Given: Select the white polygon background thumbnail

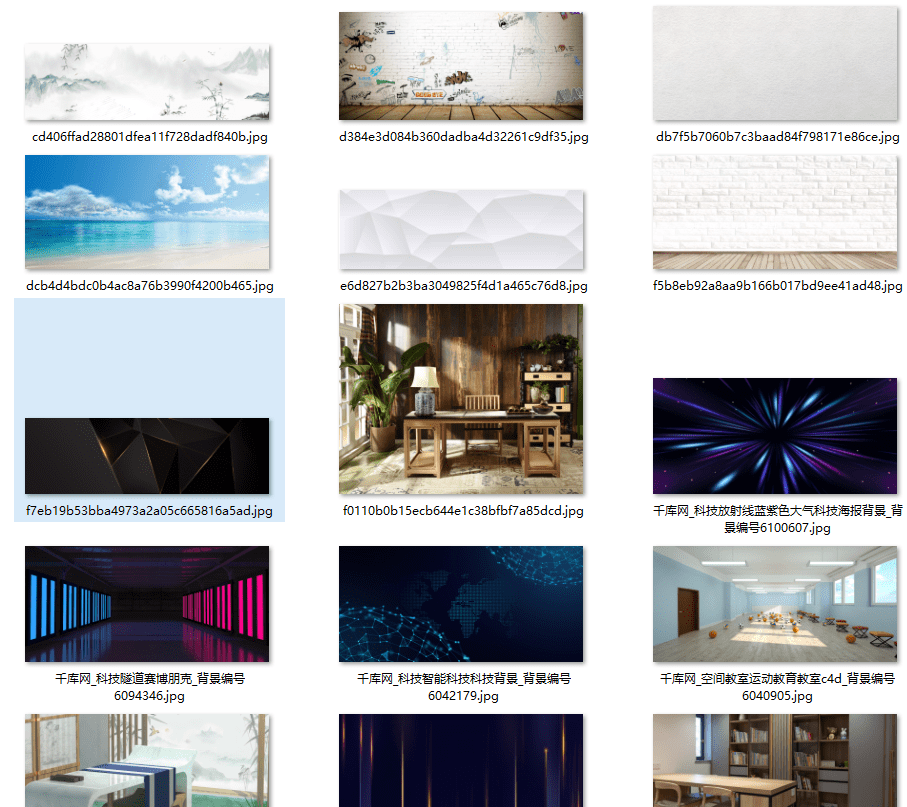Looking at the screenshot, I should pos(461,230).
